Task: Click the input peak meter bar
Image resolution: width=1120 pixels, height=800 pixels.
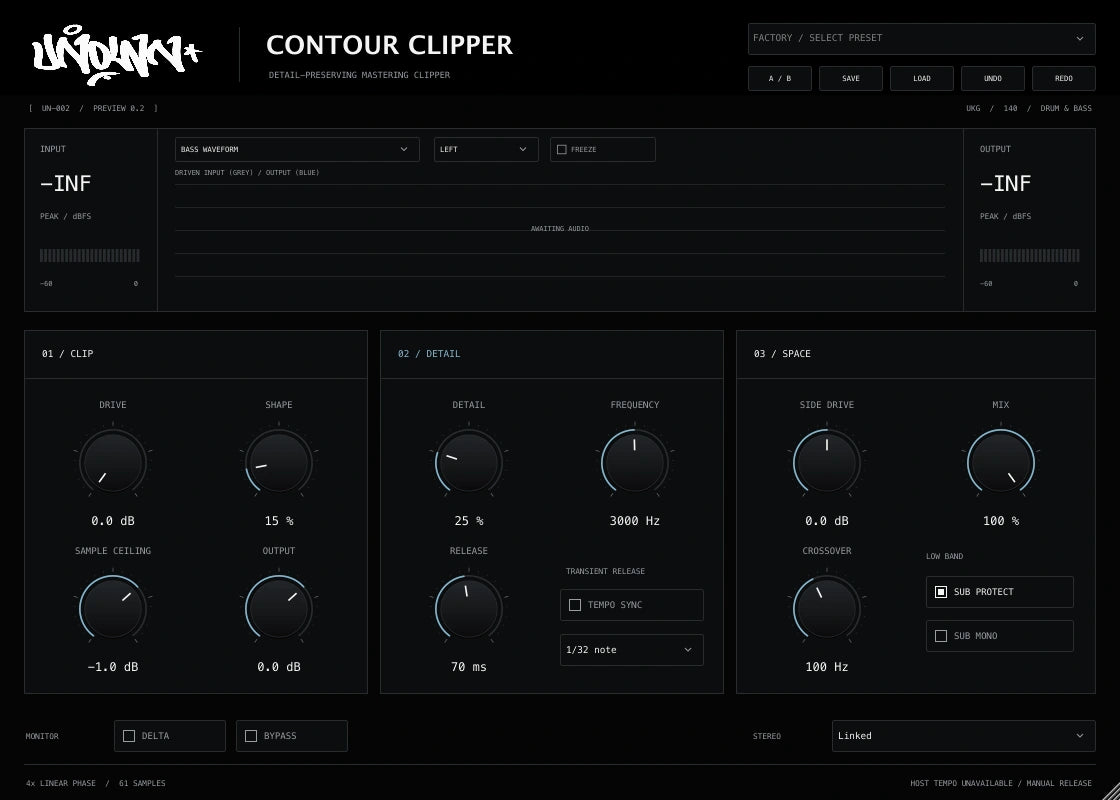Action: 90,256
